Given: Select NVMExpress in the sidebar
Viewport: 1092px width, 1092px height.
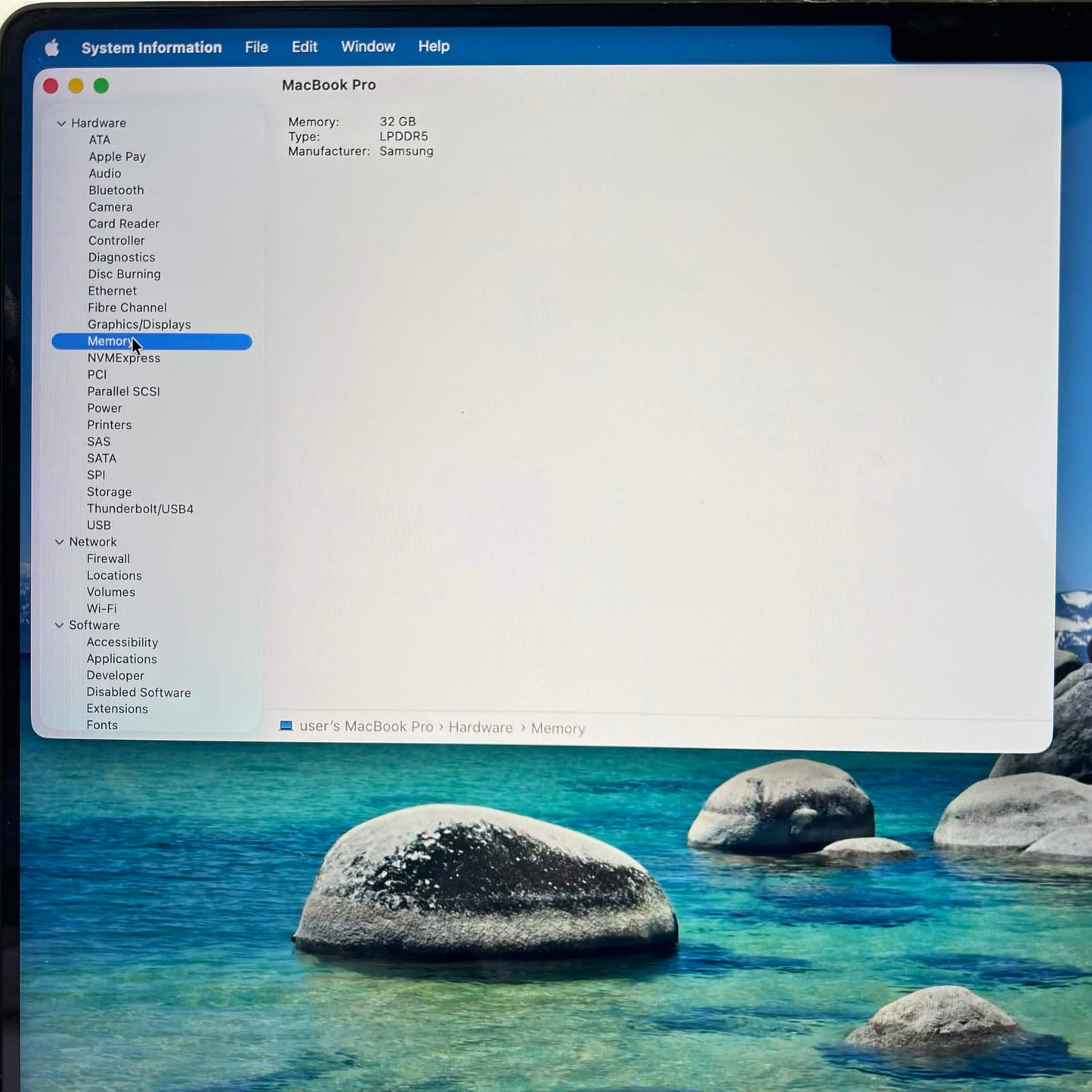Looking at the screenshot, I should point(124,358).
